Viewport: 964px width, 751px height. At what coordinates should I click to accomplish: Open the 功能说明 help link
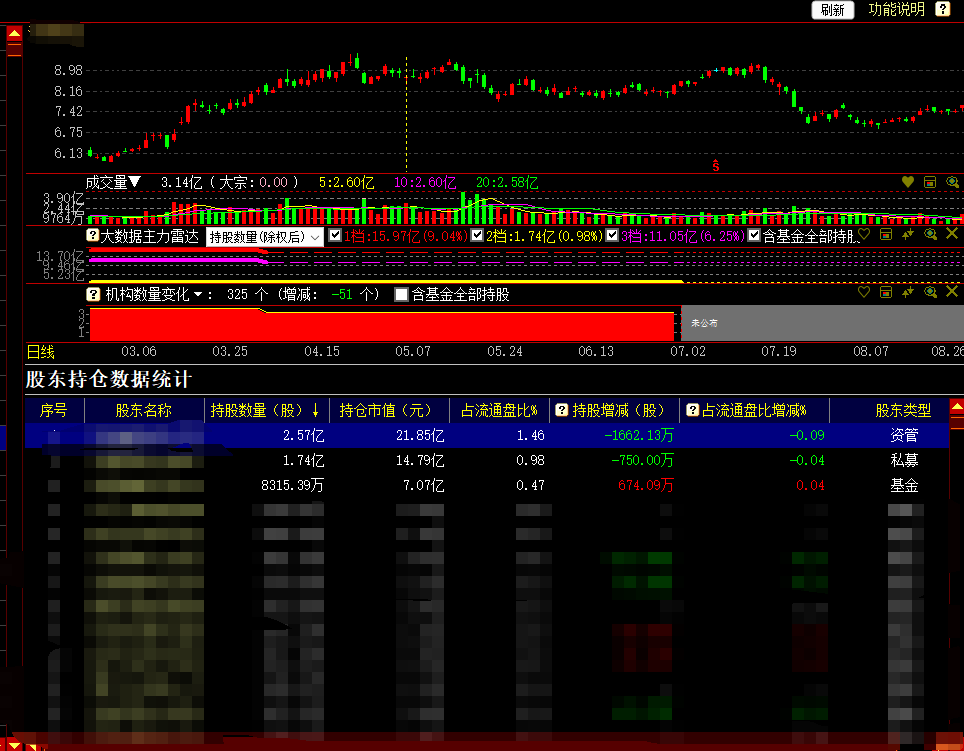click(896, 10)
